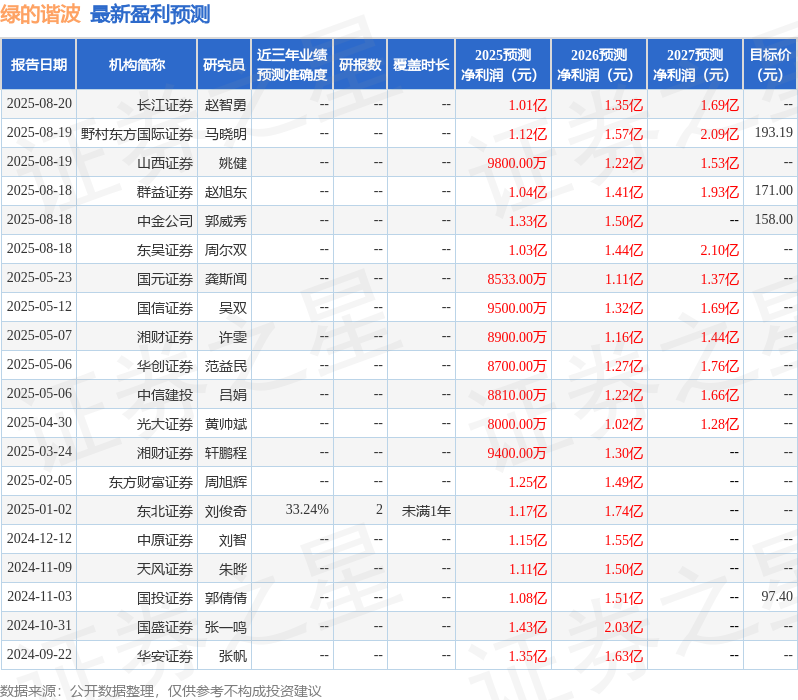Click researcher 郭威秀
Screen dimensions: 798x700
225,221
